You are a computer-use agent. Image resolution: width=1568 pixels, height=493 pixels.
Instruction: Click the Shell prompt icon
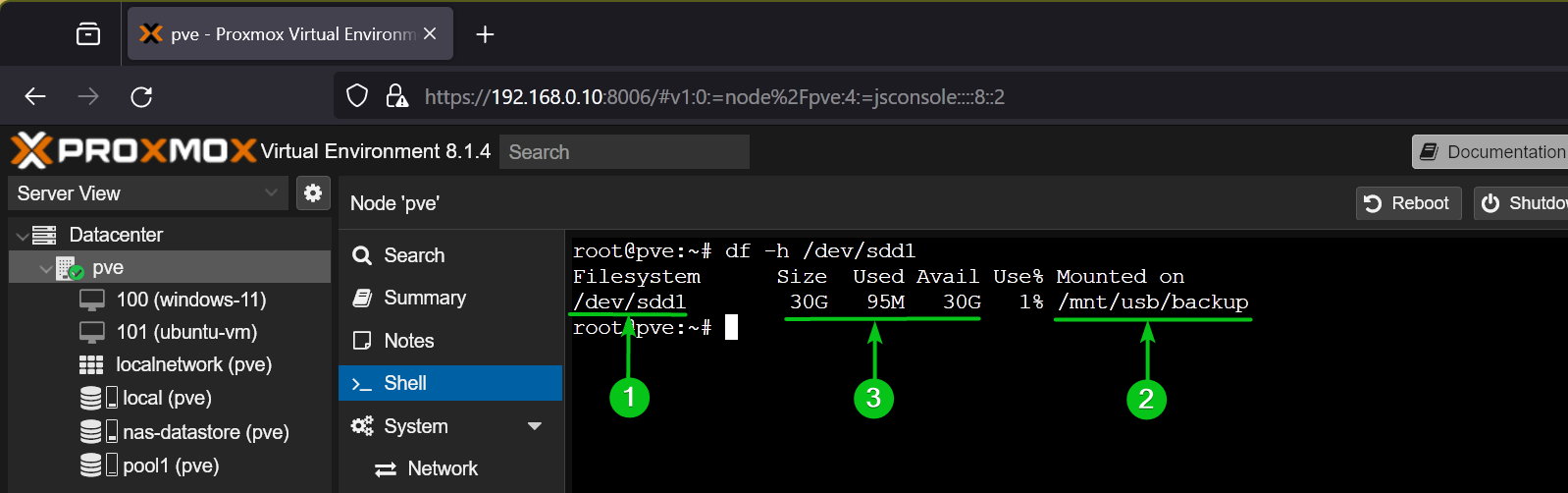pyautogui.click(x=362, y=384)
